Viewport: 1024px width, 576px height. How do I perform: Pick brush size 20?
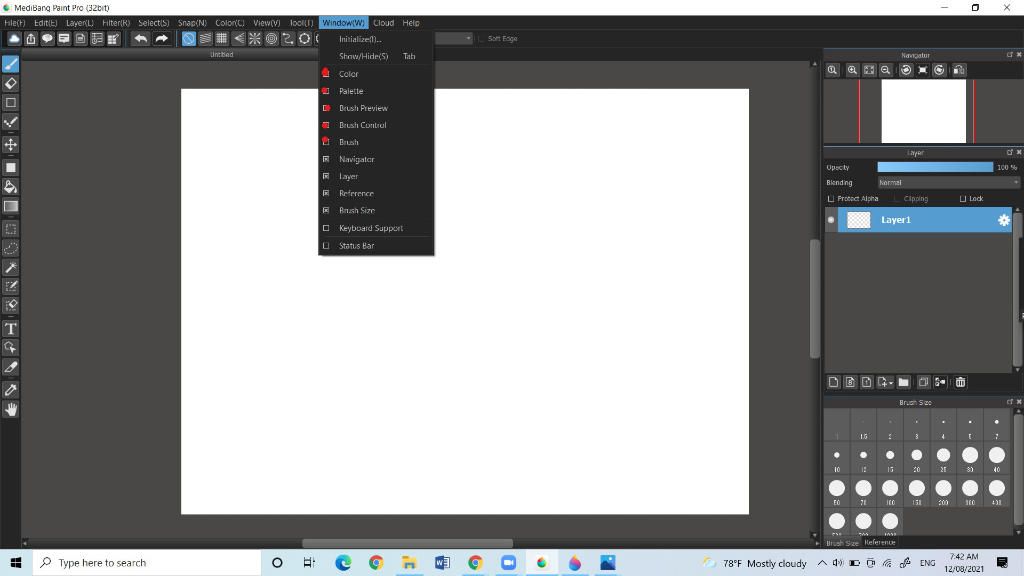[x=917, y=458]
